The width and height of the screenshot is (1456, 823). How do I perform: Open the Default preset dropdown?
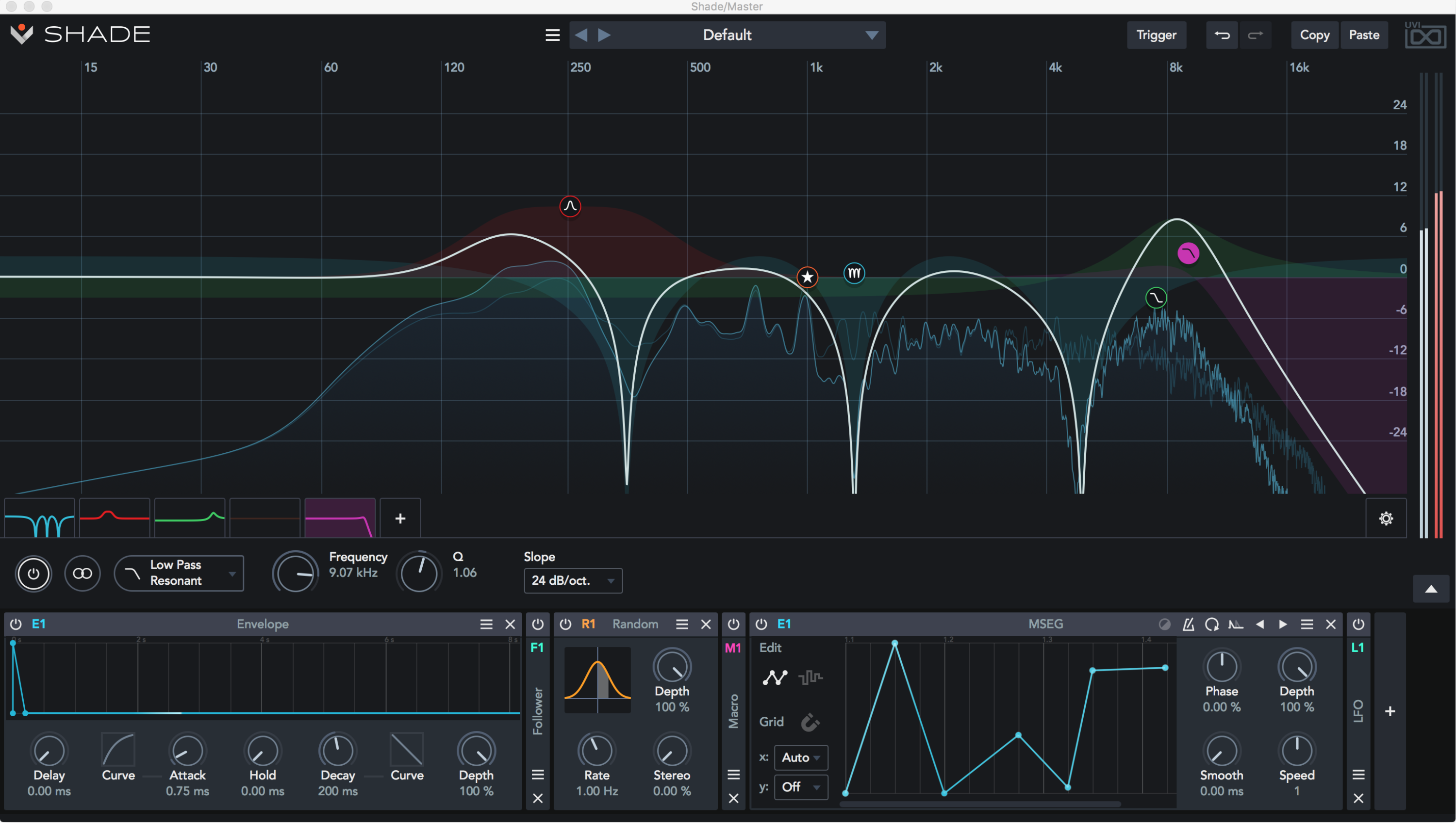point(728,34)
